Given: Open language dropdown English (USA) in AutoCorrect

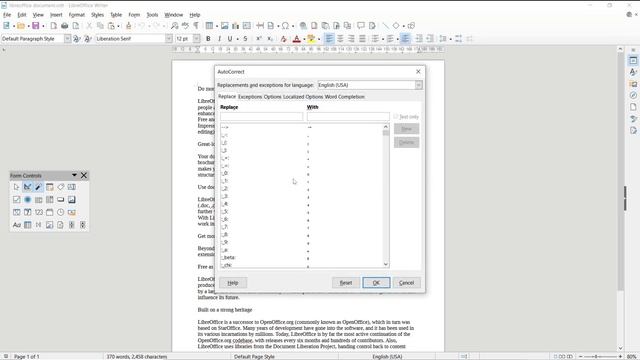Looking at the screenshot, I should 419,85.
